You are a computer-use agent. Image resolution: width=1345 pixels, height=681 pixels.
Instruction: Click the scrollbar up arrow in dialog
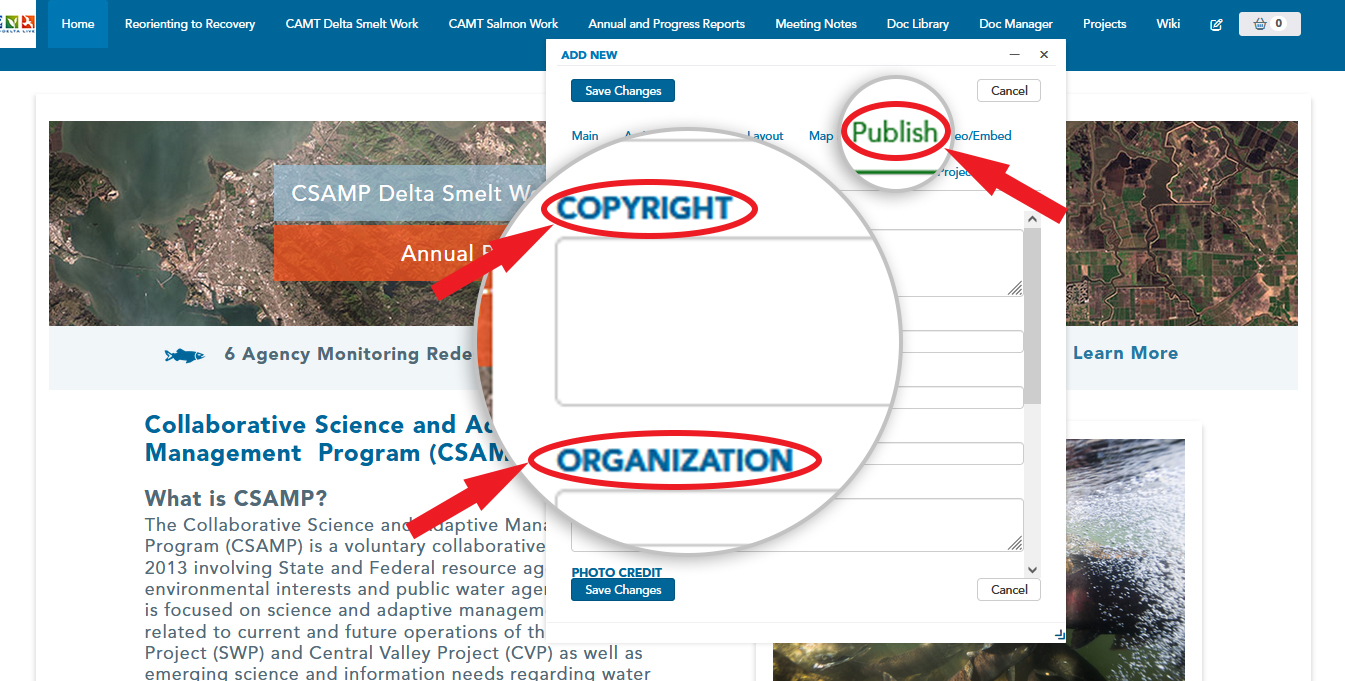click(1033, 219)
